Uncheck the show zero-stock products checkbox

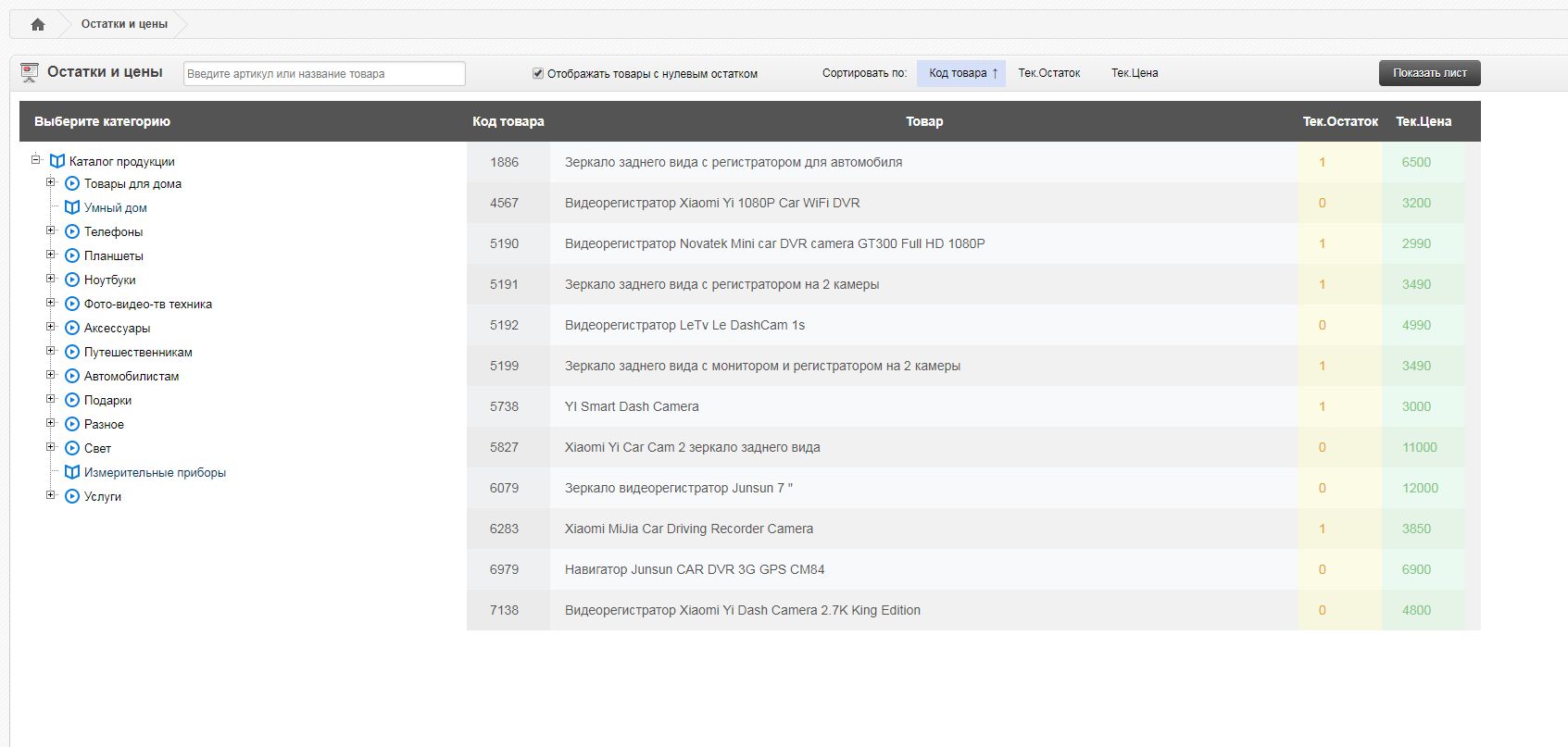pos(537,73)
